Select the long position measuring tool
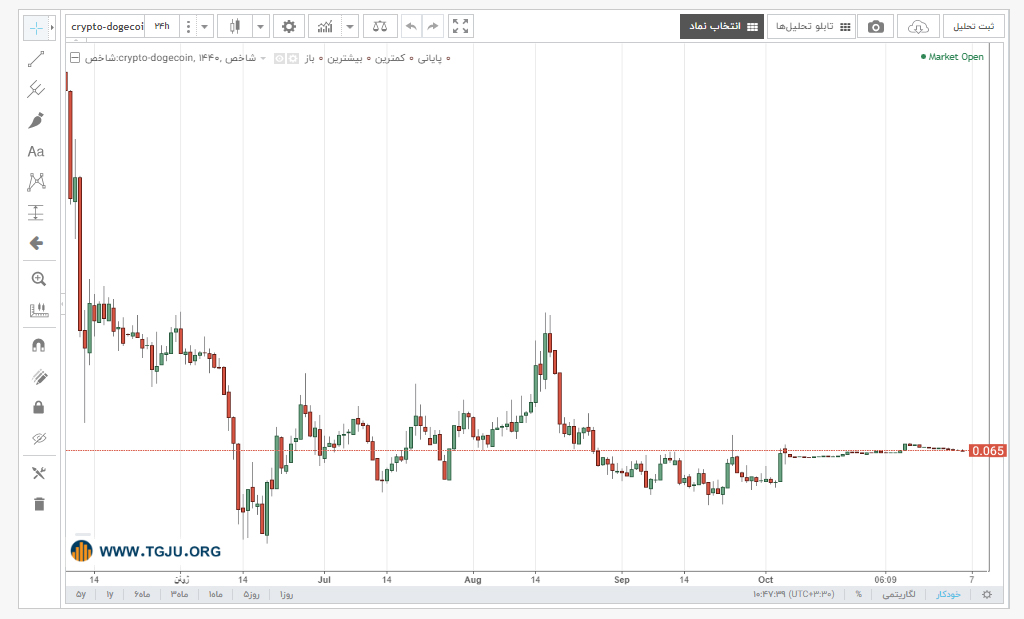Screen dimensions: 1024x619 36,213
